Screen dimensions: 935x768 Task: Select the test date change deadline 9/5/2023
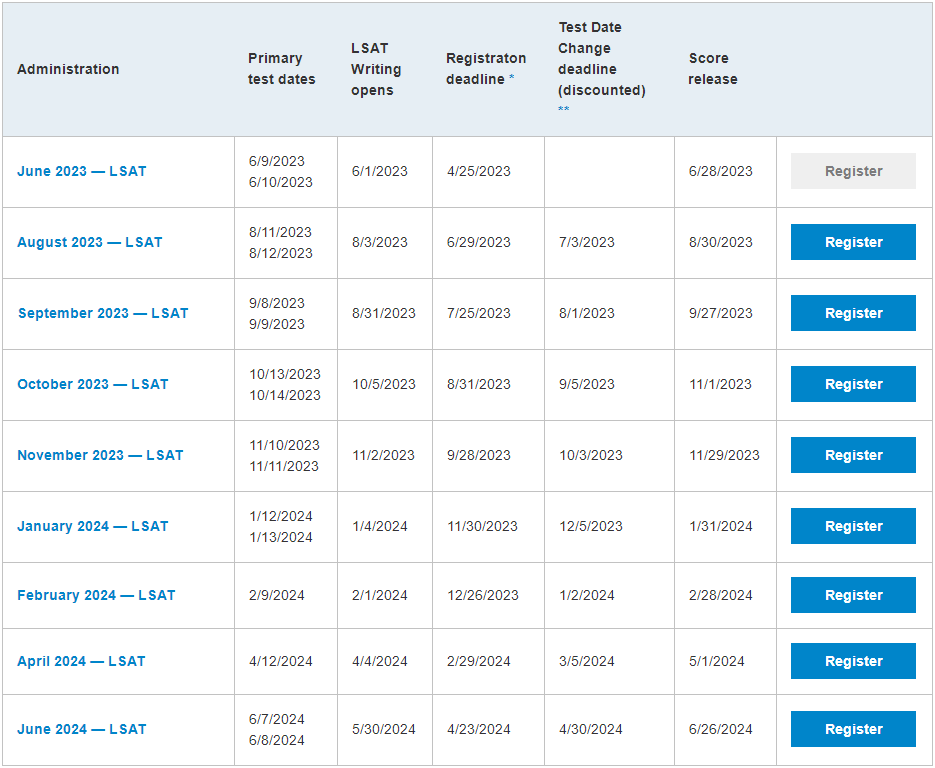coord(587,384)
